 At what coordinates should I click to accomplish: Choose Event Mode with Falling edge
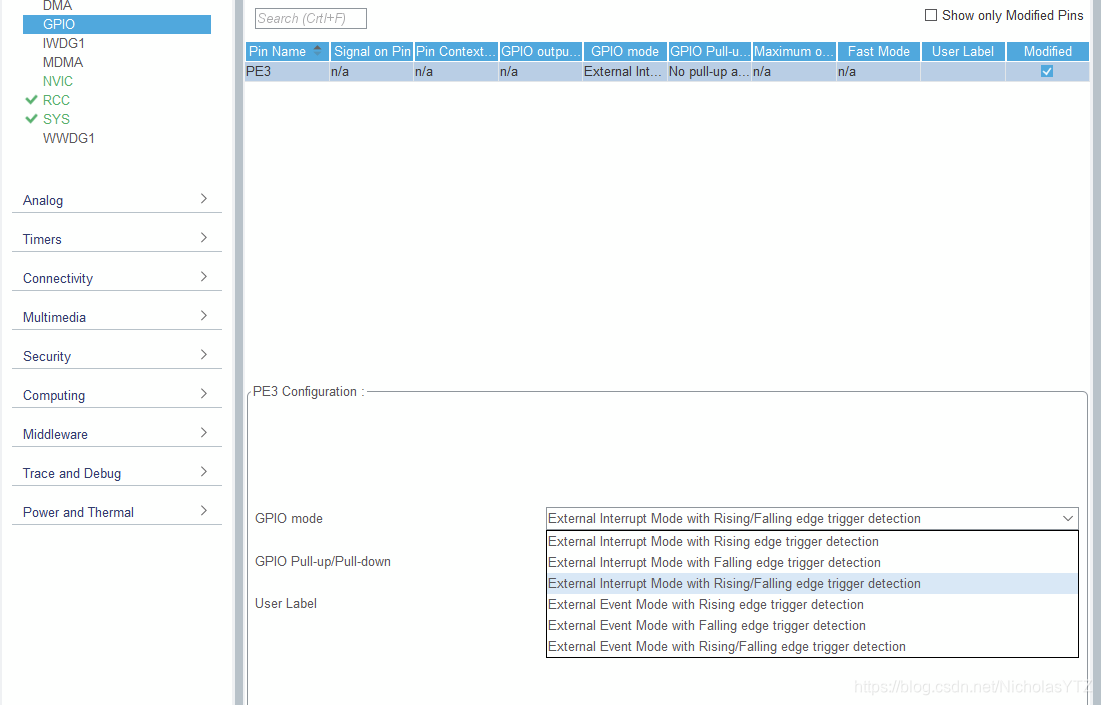[x=812, y=626]
